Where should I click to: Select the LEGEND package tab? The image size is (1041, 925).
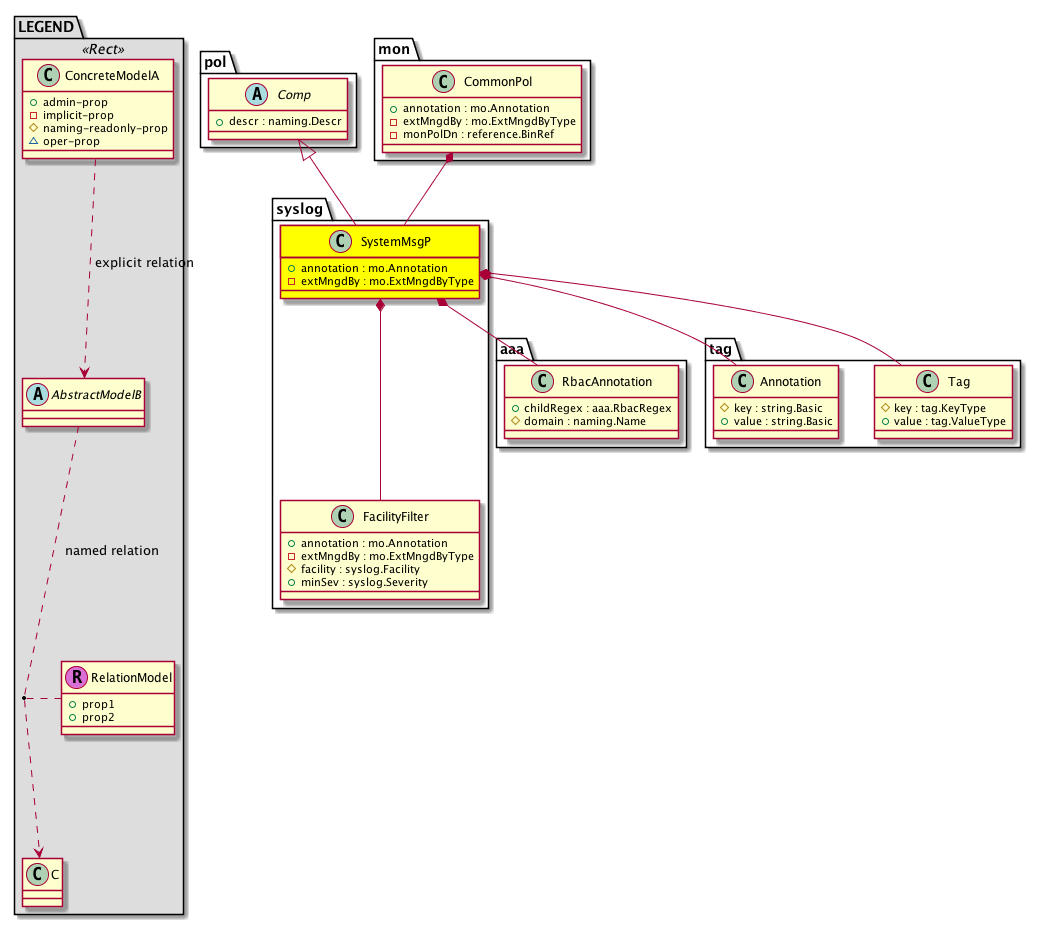point(46,28)
